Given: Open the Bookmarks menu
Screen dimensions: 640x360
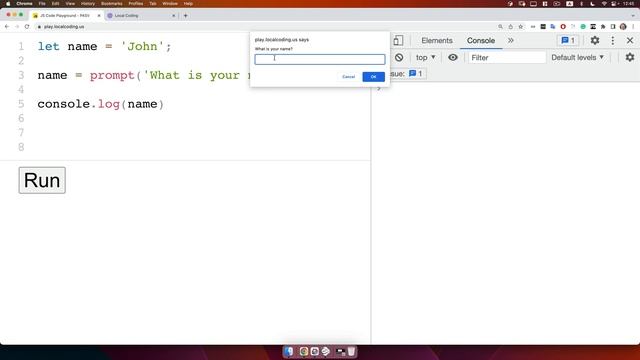Looking at the screenshot, I should 111,4.
